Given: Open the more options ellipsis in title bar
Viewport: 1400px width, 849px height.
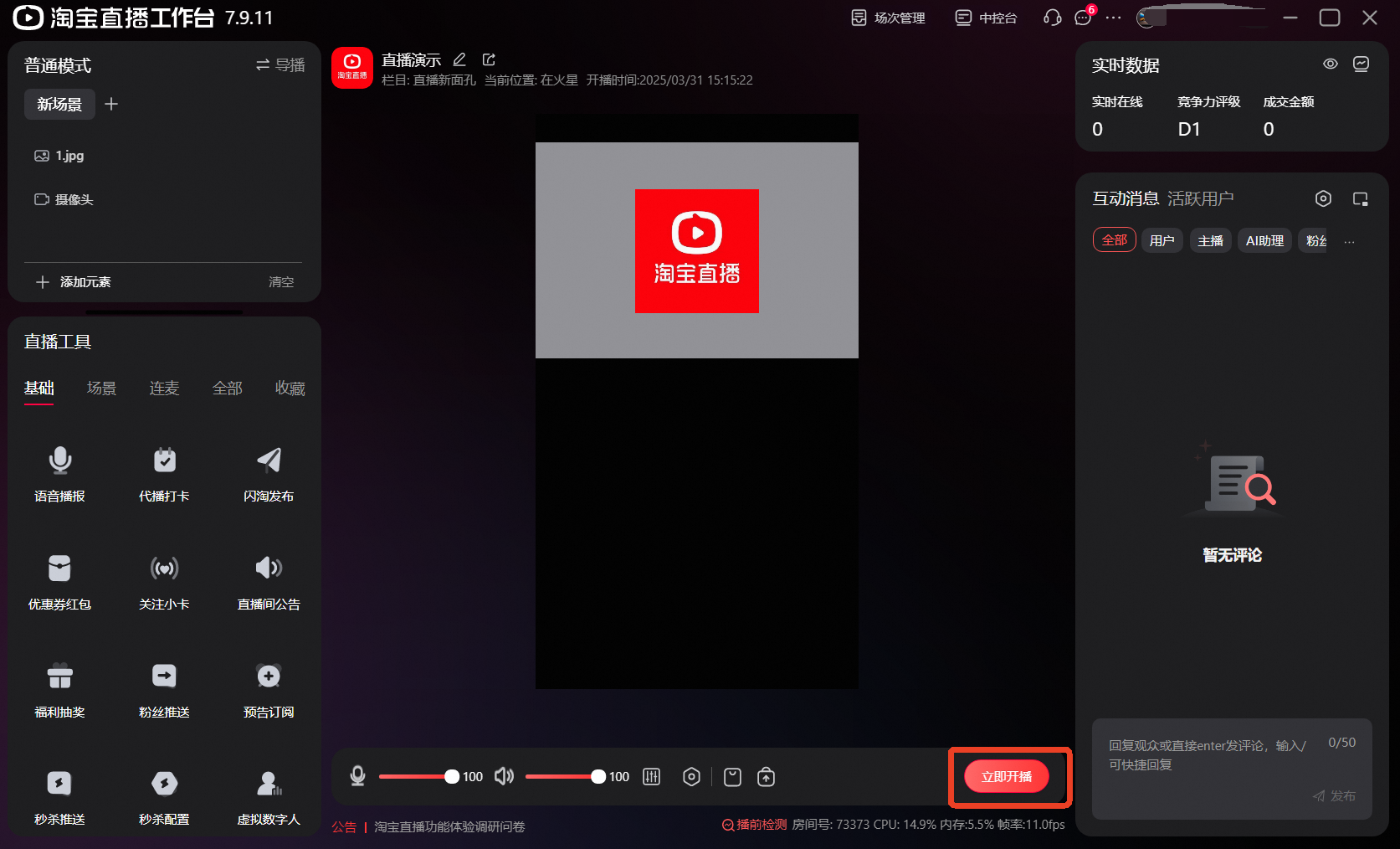Looking at the screenshot, I should [x=1113, y=18].
